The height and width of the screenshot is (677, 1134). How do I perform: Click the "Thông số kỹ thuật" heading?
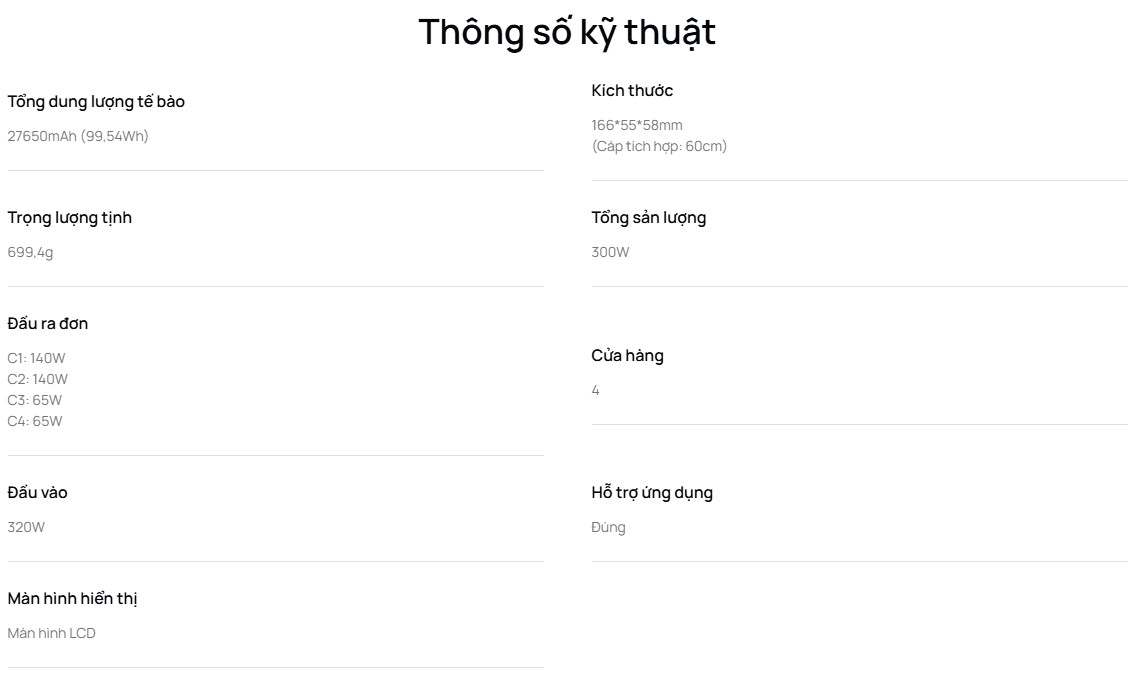tap(567, 32)
